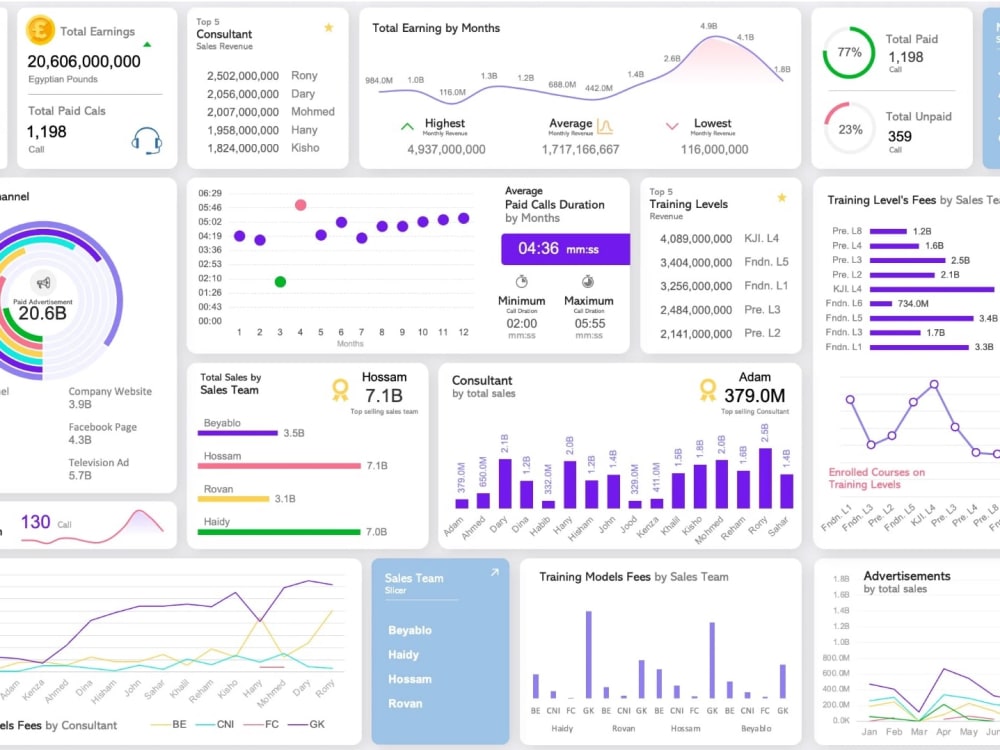Open the Sales Team Slicer expand arrow
The width and height of the screenshot is (1000, 750).
coord(493,571)
